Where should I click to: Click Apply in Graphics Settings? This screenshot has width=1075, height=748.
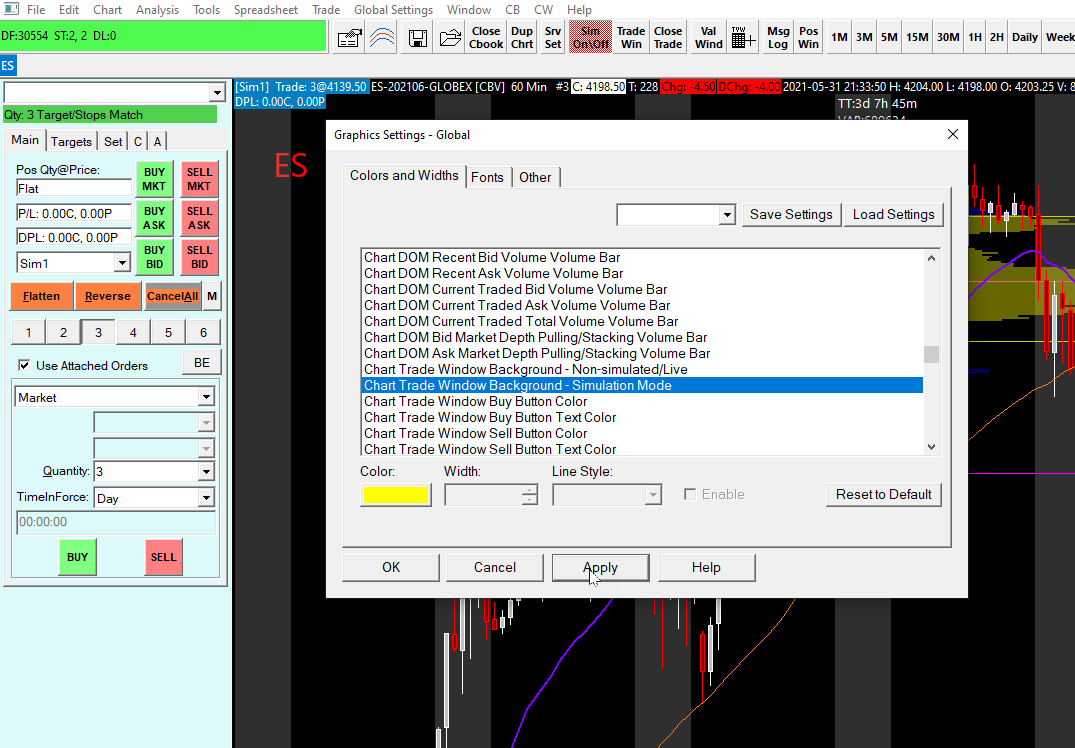(x=601, y=568)
